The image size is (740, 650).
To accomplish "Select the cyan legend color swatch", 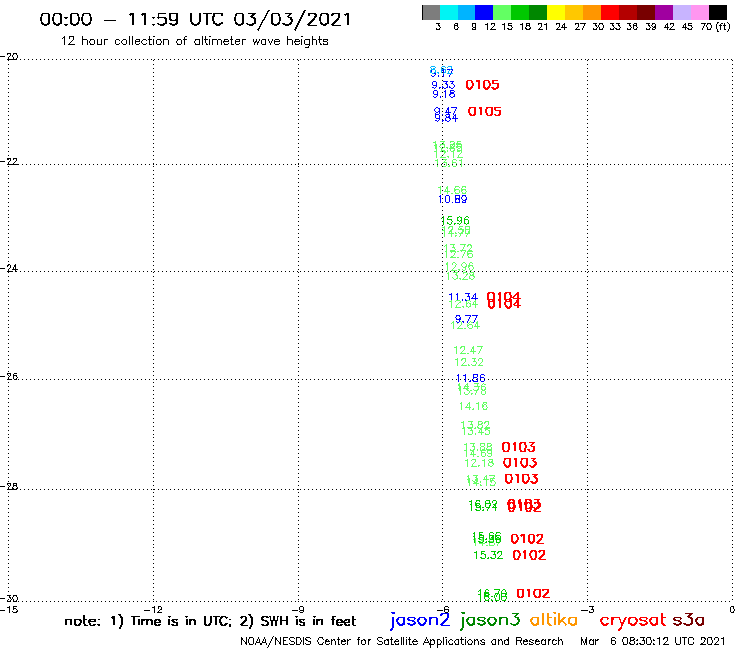I will [x=449, y=12].
